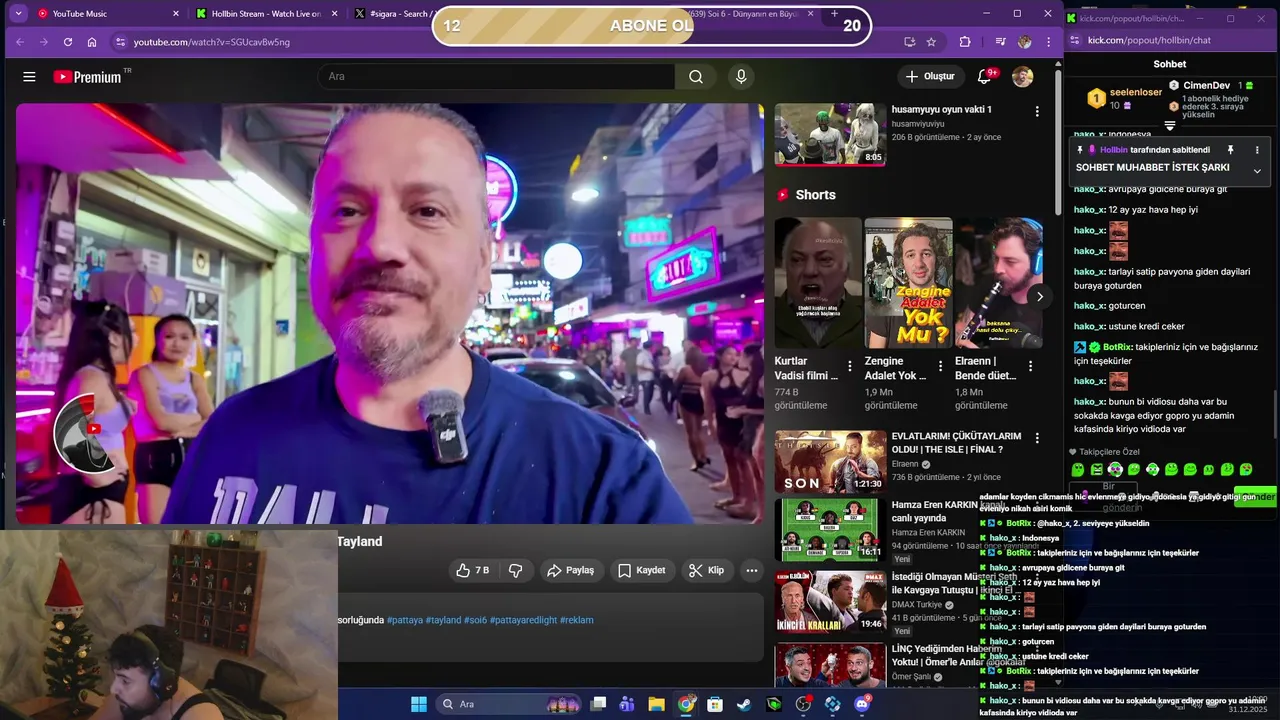
Task: Open a new Chrome tab
Action: point(834,14)
